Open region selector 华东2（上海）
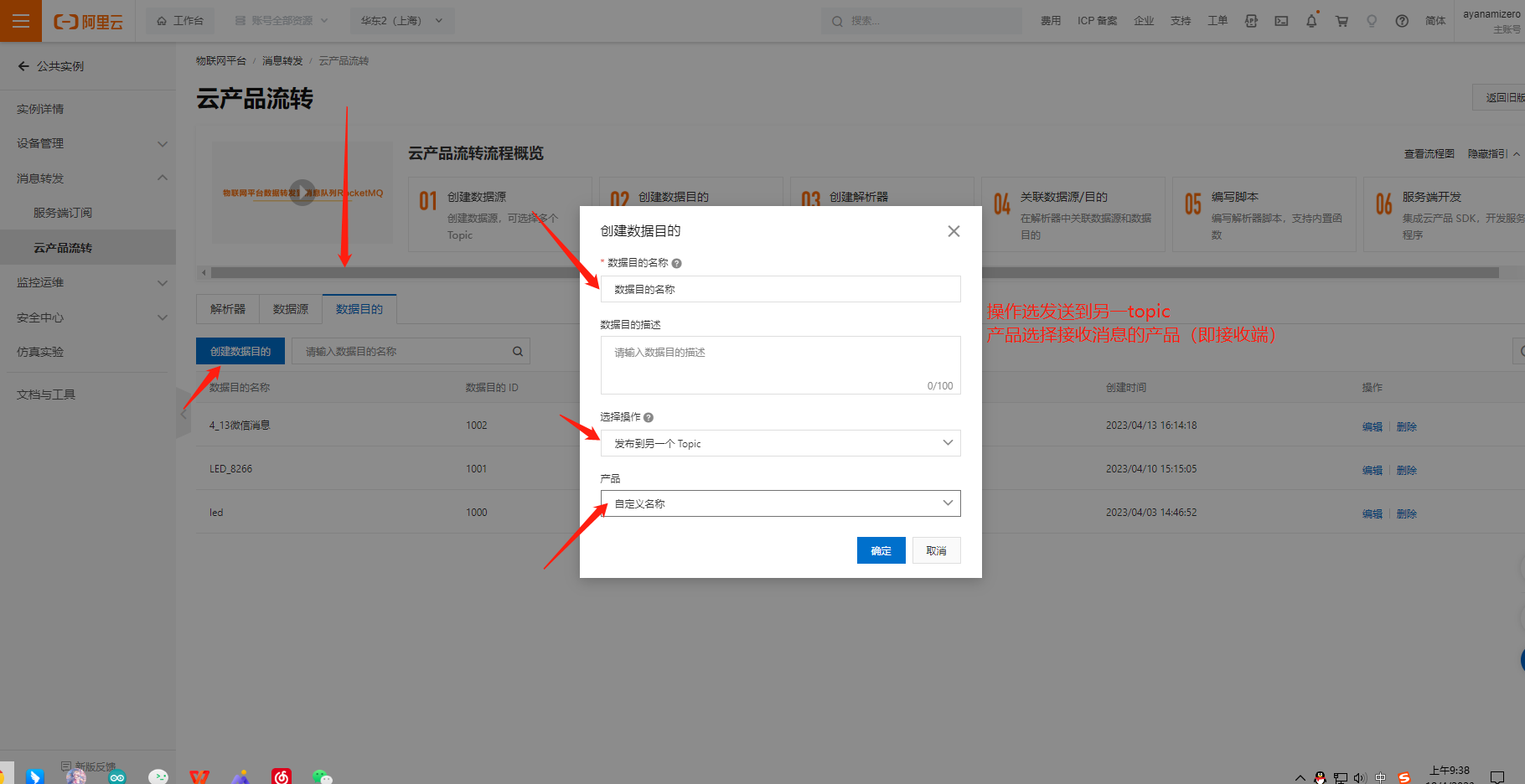Viewport: 1525px width, 784px height. pos(401,21)
